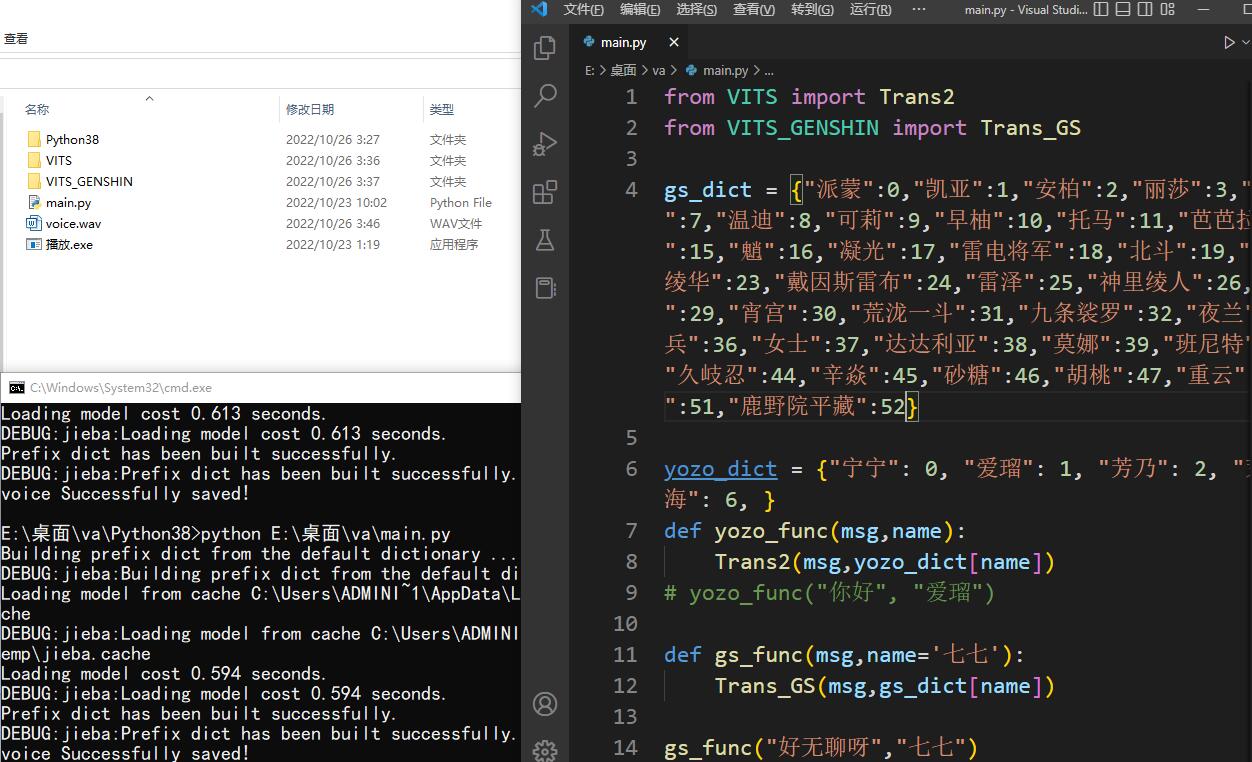Open the overflow menu ellipsis in menu bar
The image size is (1252, 762).
coord(918,9)
